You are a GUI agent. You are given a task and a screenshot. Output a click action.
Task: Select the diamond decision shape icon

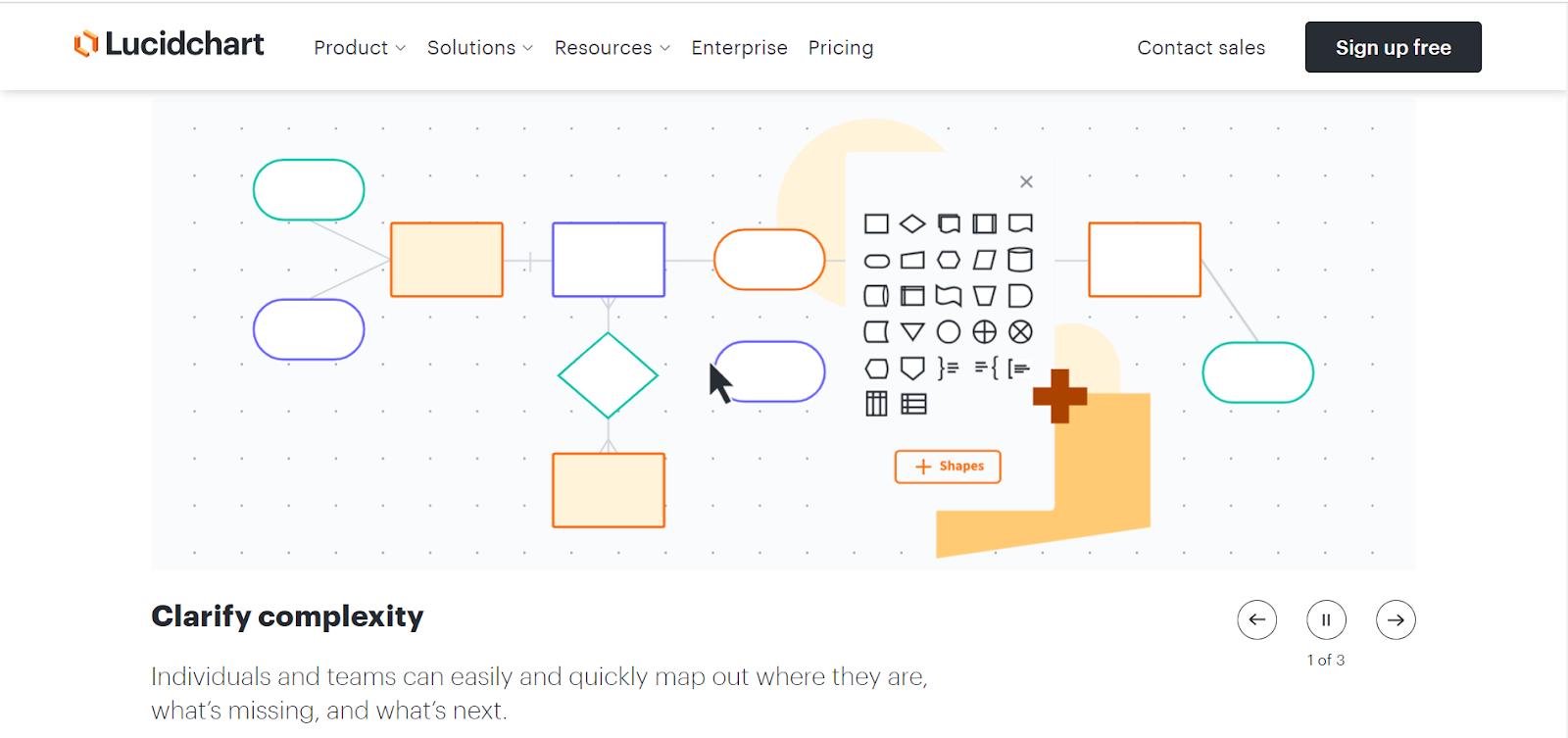coord(911,222)
